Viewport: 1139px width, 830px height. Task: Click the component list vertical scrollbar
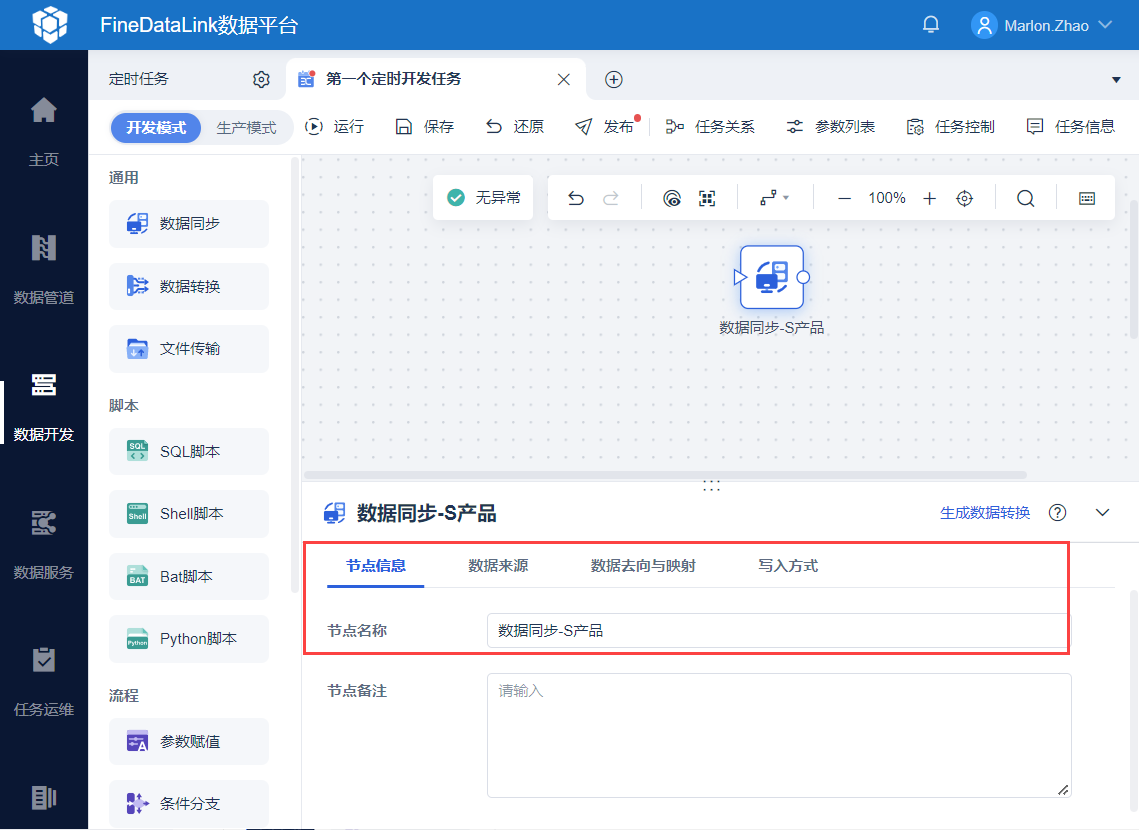point(295,375)
